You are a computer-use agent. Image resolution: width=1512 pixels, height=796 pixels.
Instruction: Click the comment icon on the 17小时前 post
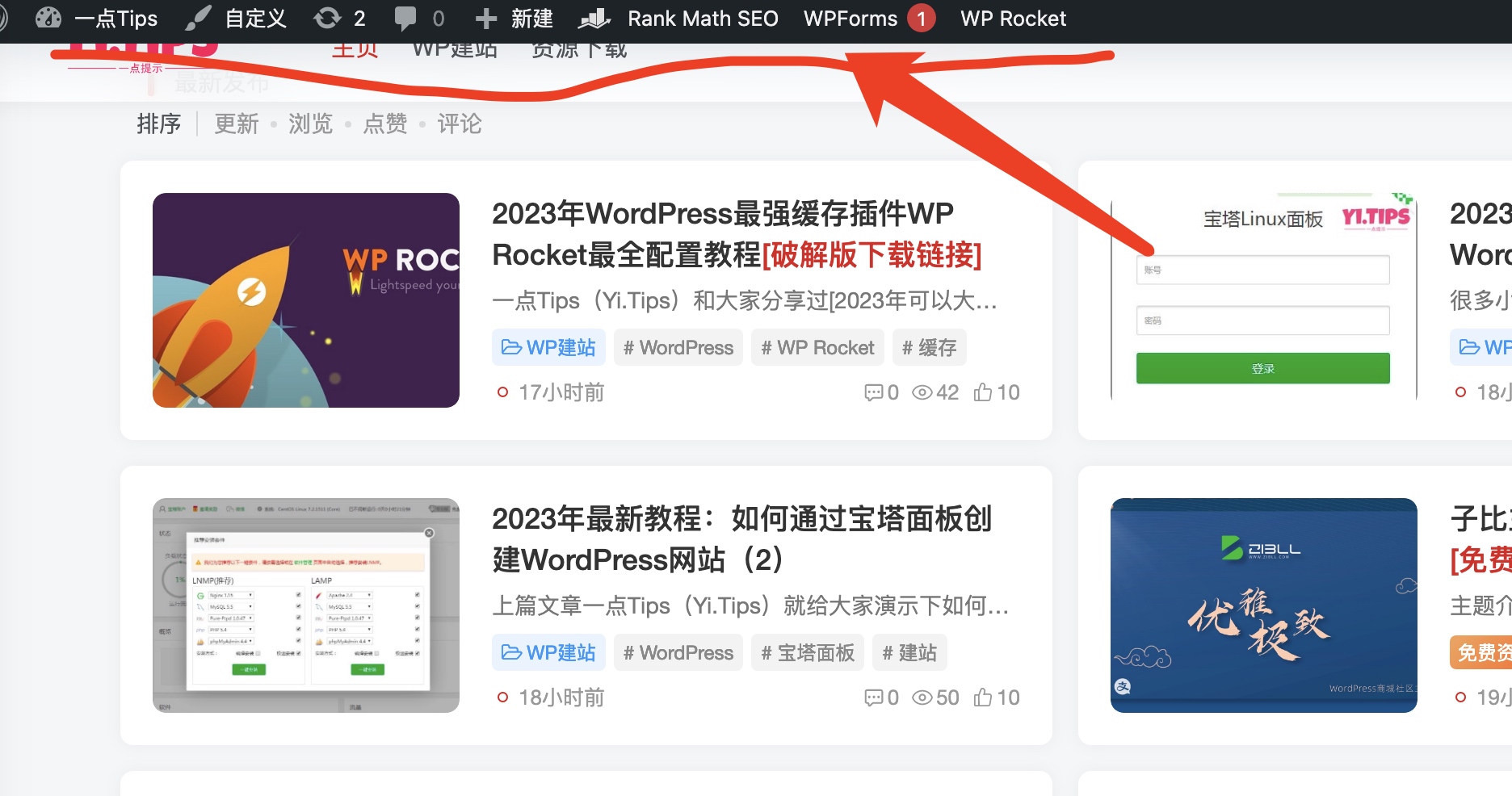[873, 393]
